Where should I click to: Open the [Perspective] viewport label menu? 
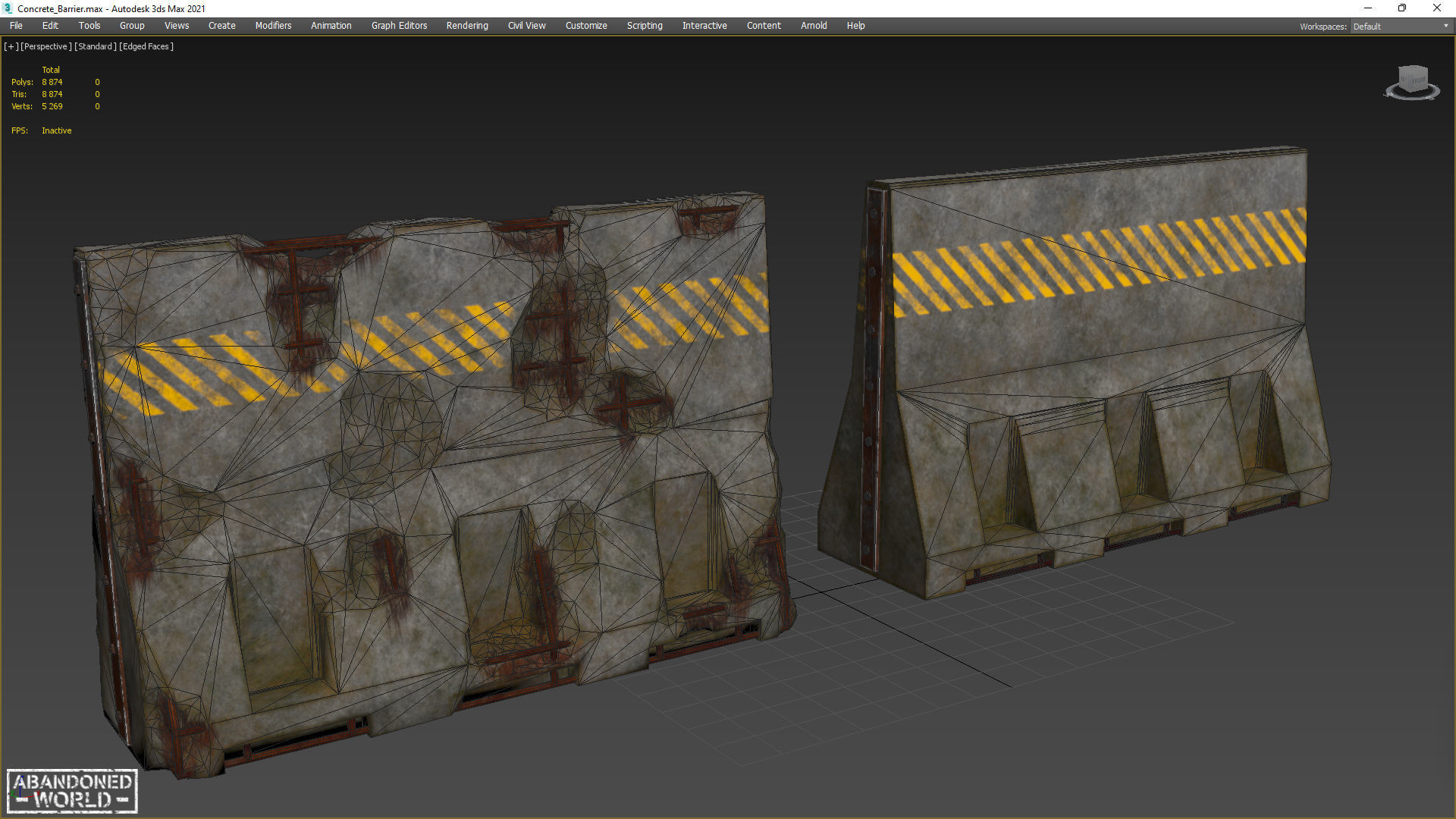[46, 46]
